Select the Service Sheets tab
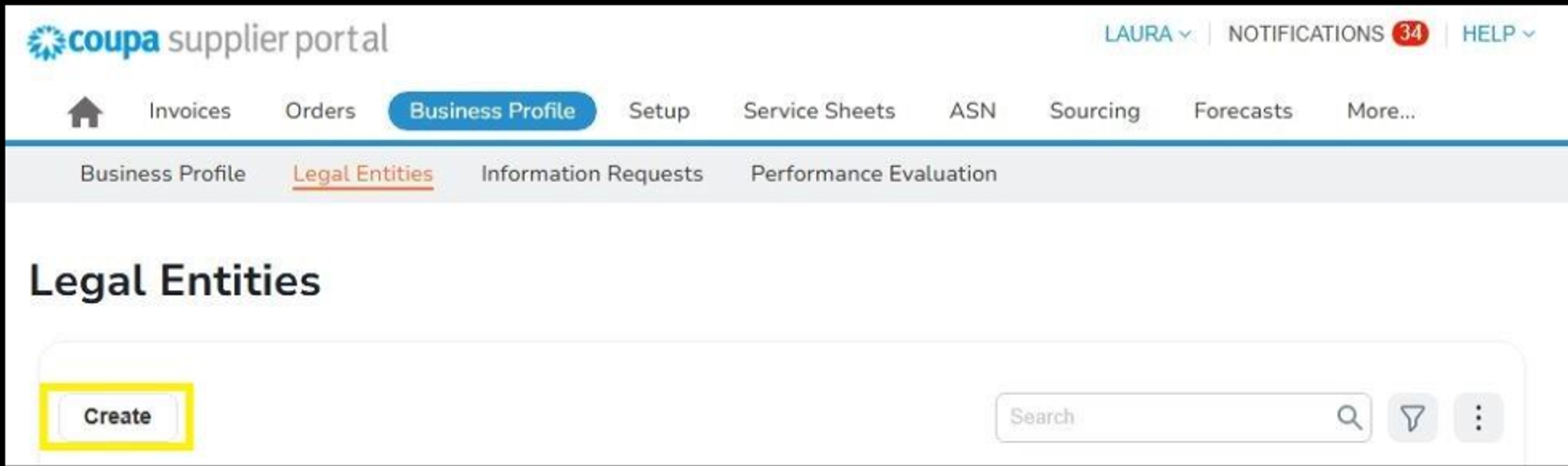This screenshot has width=1568, height=466. pyautogui.click(x=818, y=111)
